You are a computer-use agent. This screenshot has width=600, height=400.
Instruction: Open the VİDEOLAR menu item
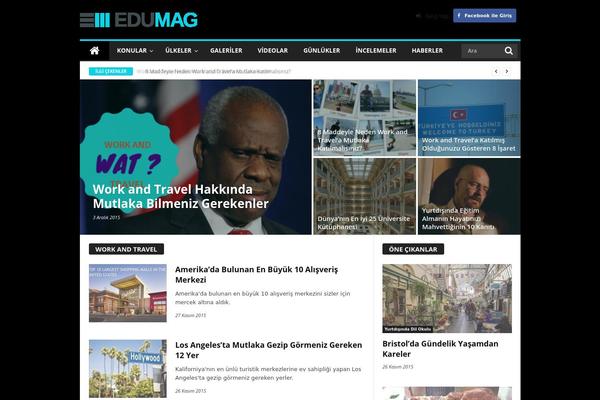[x=272, y=51]
